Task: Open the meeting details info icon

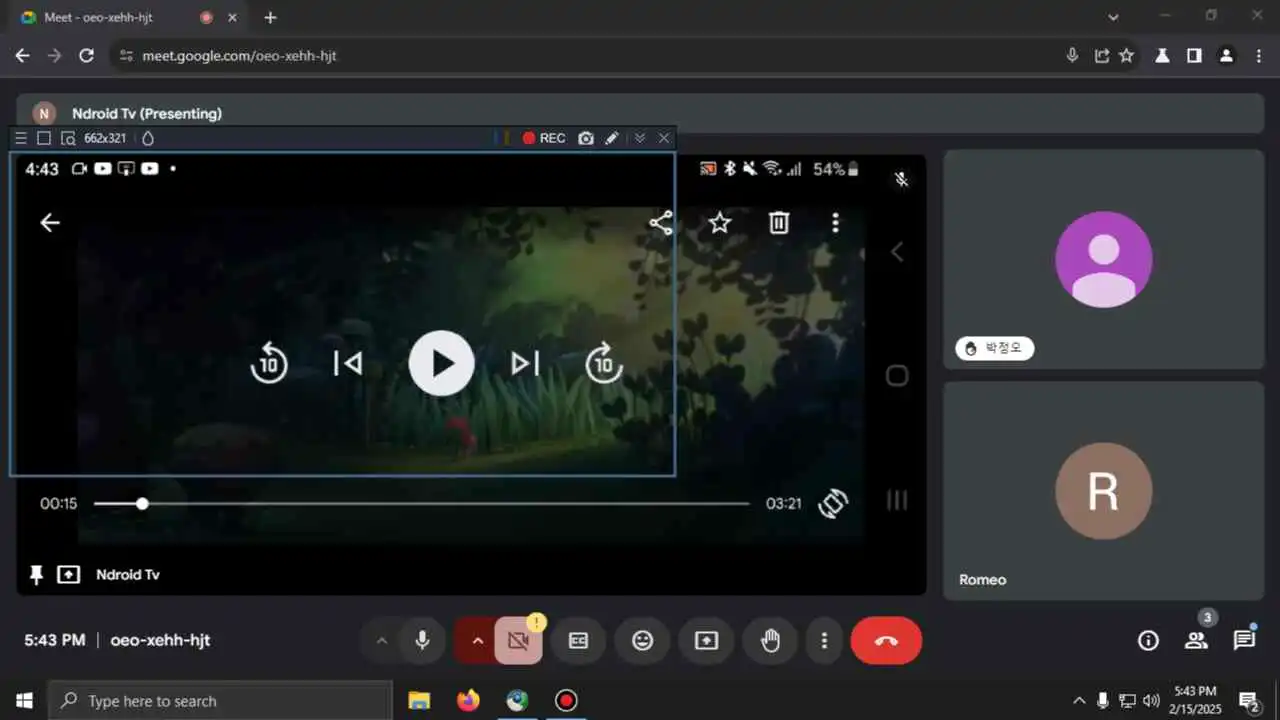Action: pyautogui.click(x=1148, y=641)
